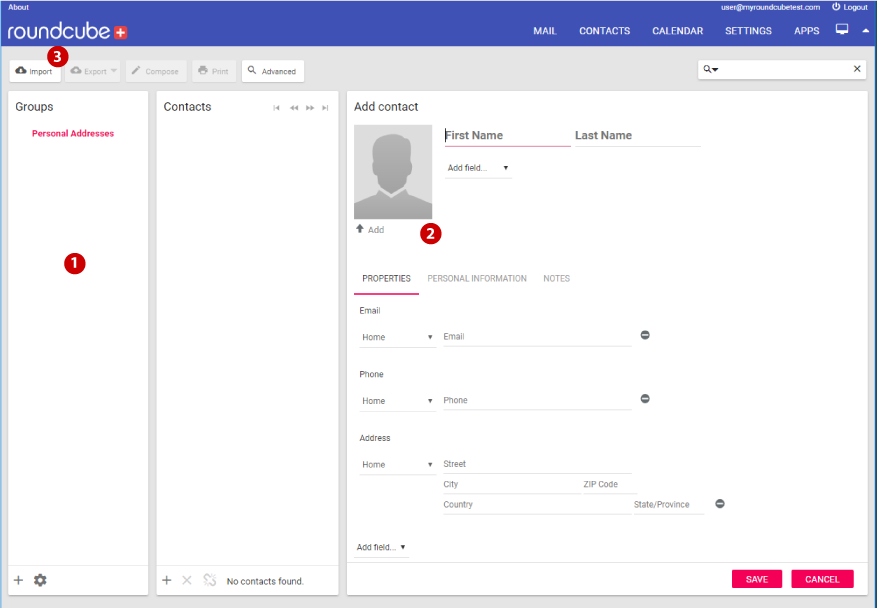Click the Import toolbar button

click(x=35, y=71)
